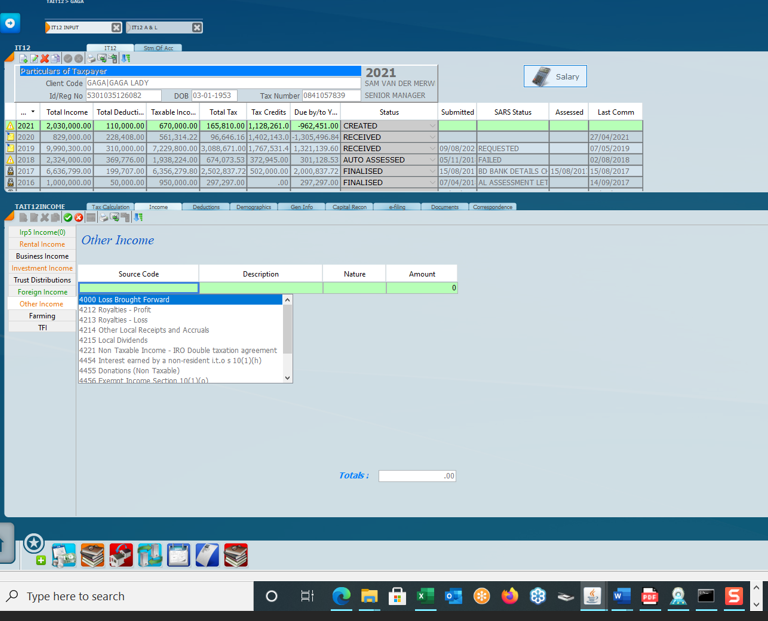Choose 4215 Local Dividends from dropdown list
The image size is (768, 621).
click(115, 341)
